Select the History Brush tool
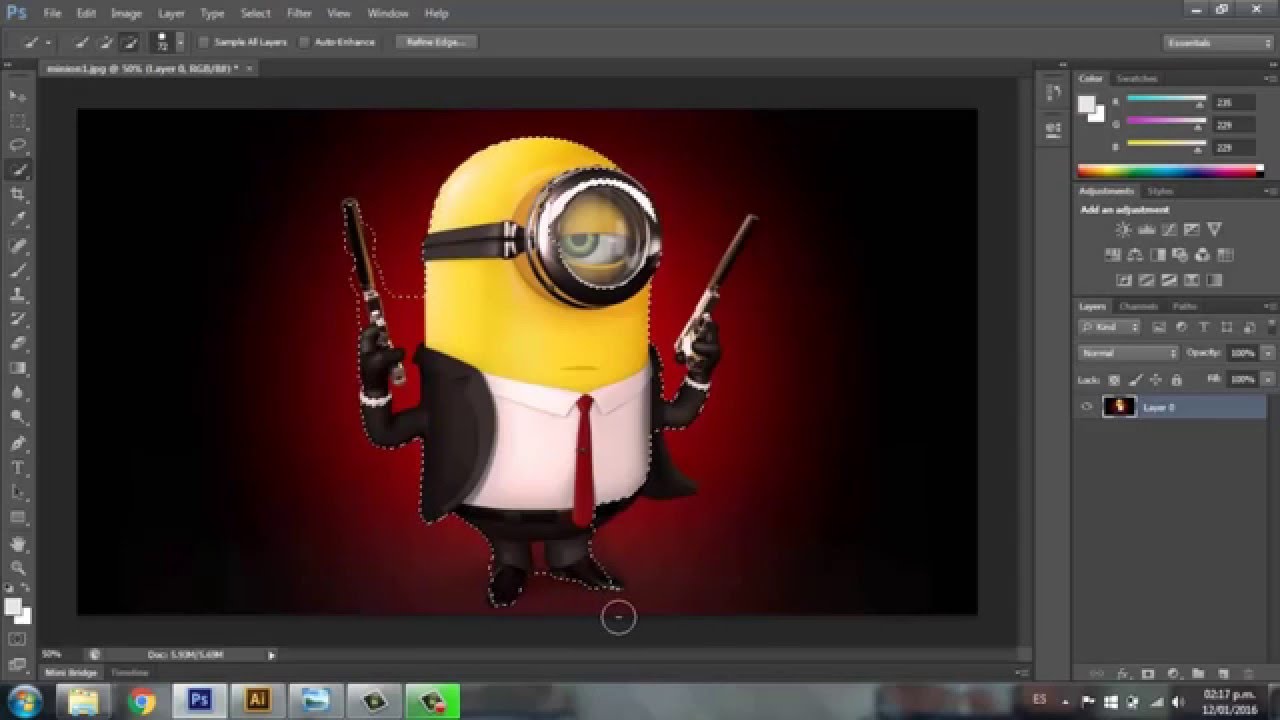This screenshot has height=720, width=1280. pyautogui.click(x=18, y=319)
